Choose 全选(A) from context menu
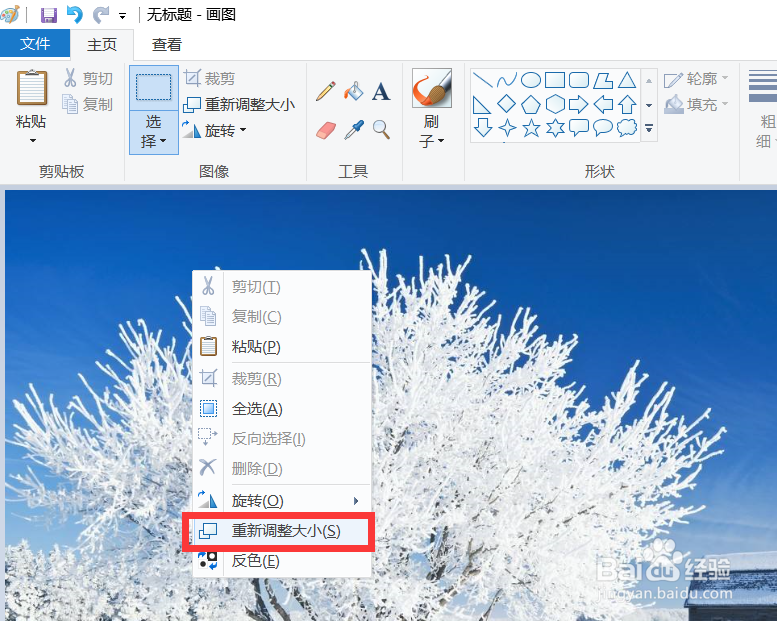Screen dimensions: 777x621 (x=282, y=409)
